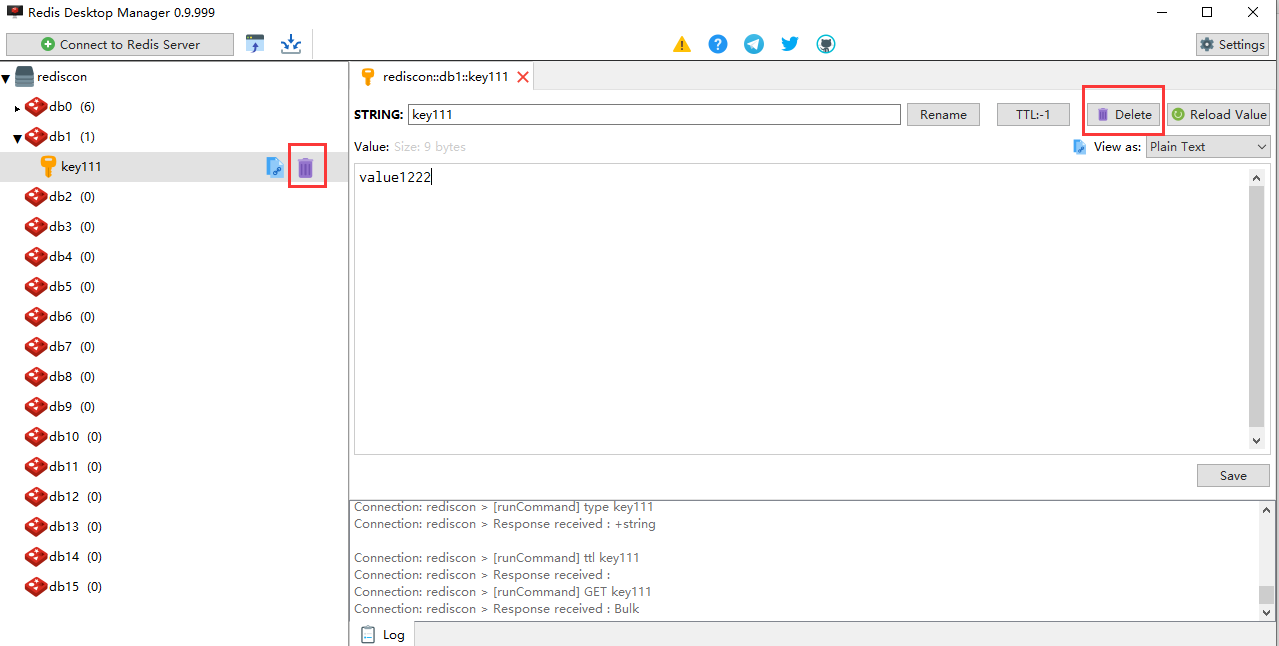
Task: Click the purple trash icon beside key111
Action: pyautogui.click(x=306, y=167)
